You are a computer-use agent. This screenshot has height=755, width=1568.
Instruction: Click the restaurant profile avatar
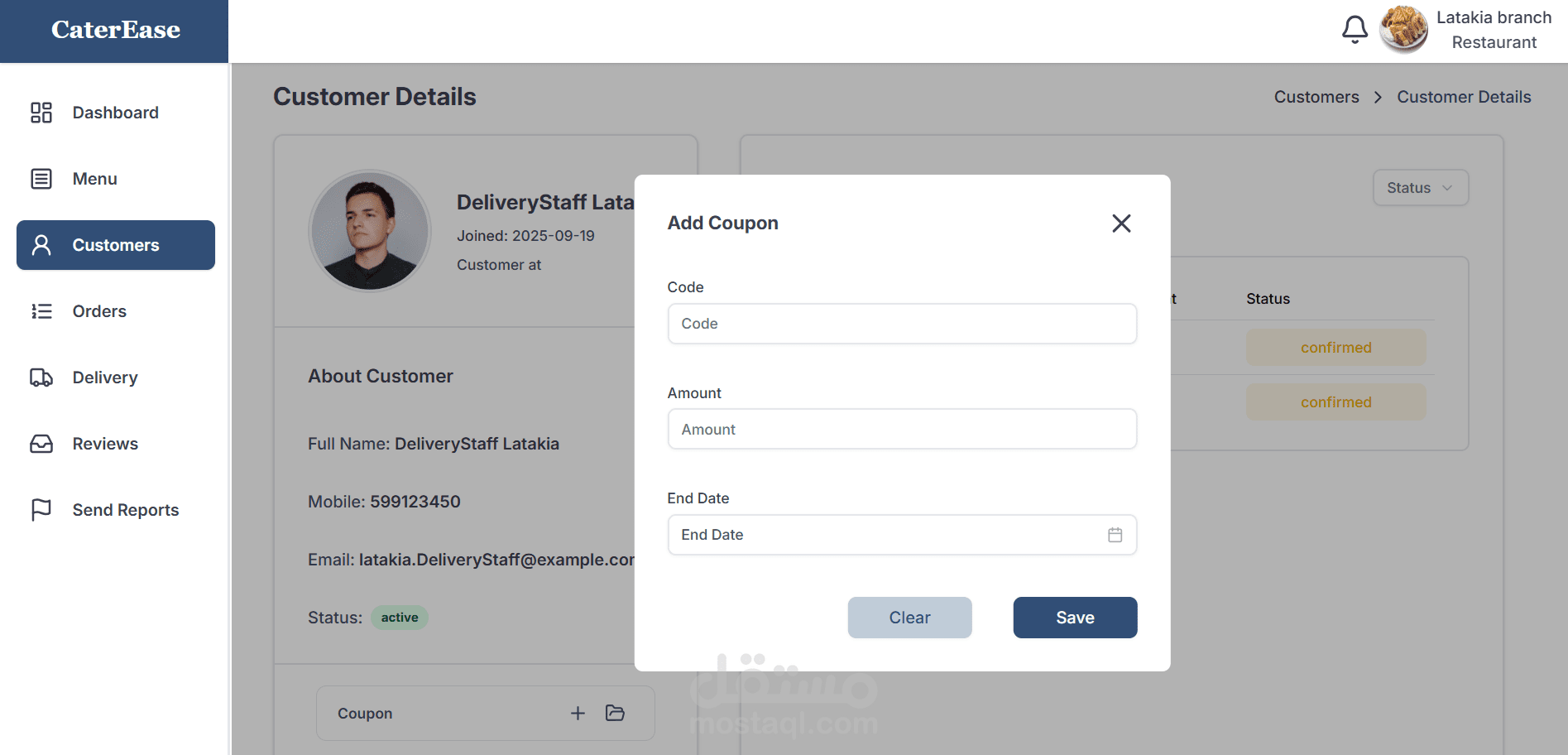point(1403,30)
